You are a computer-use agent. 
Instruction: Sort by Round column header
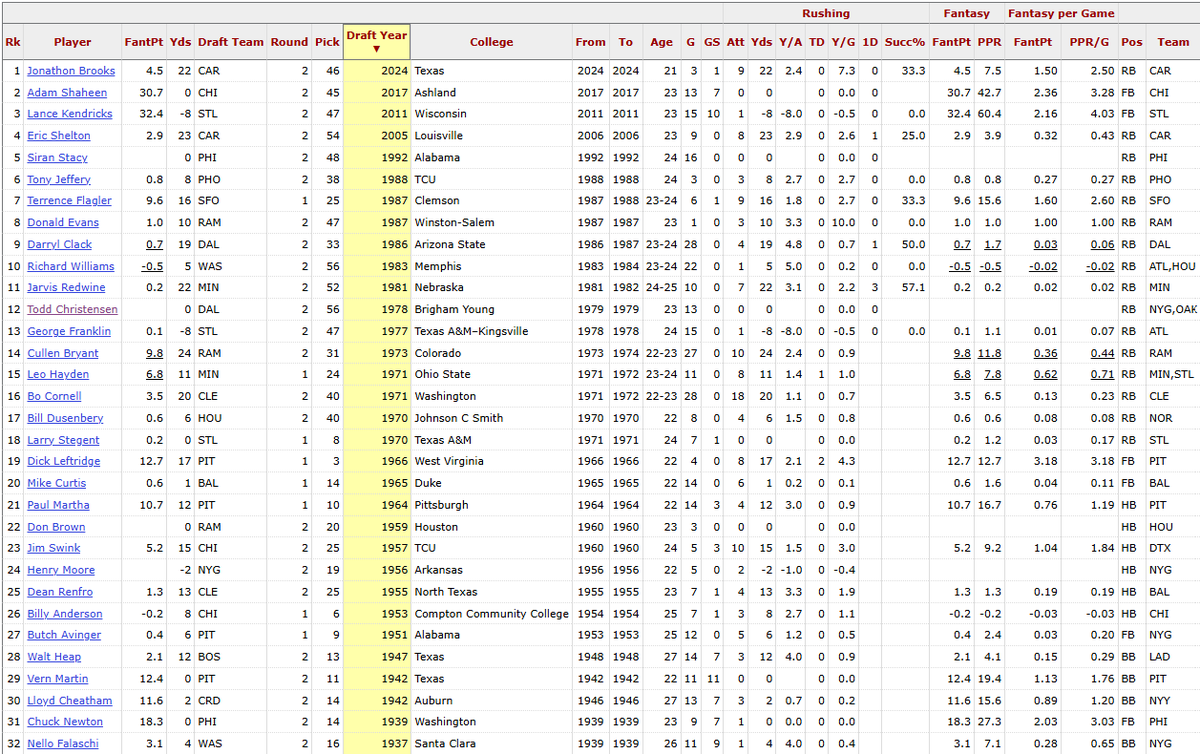click(x=289, y=42)
